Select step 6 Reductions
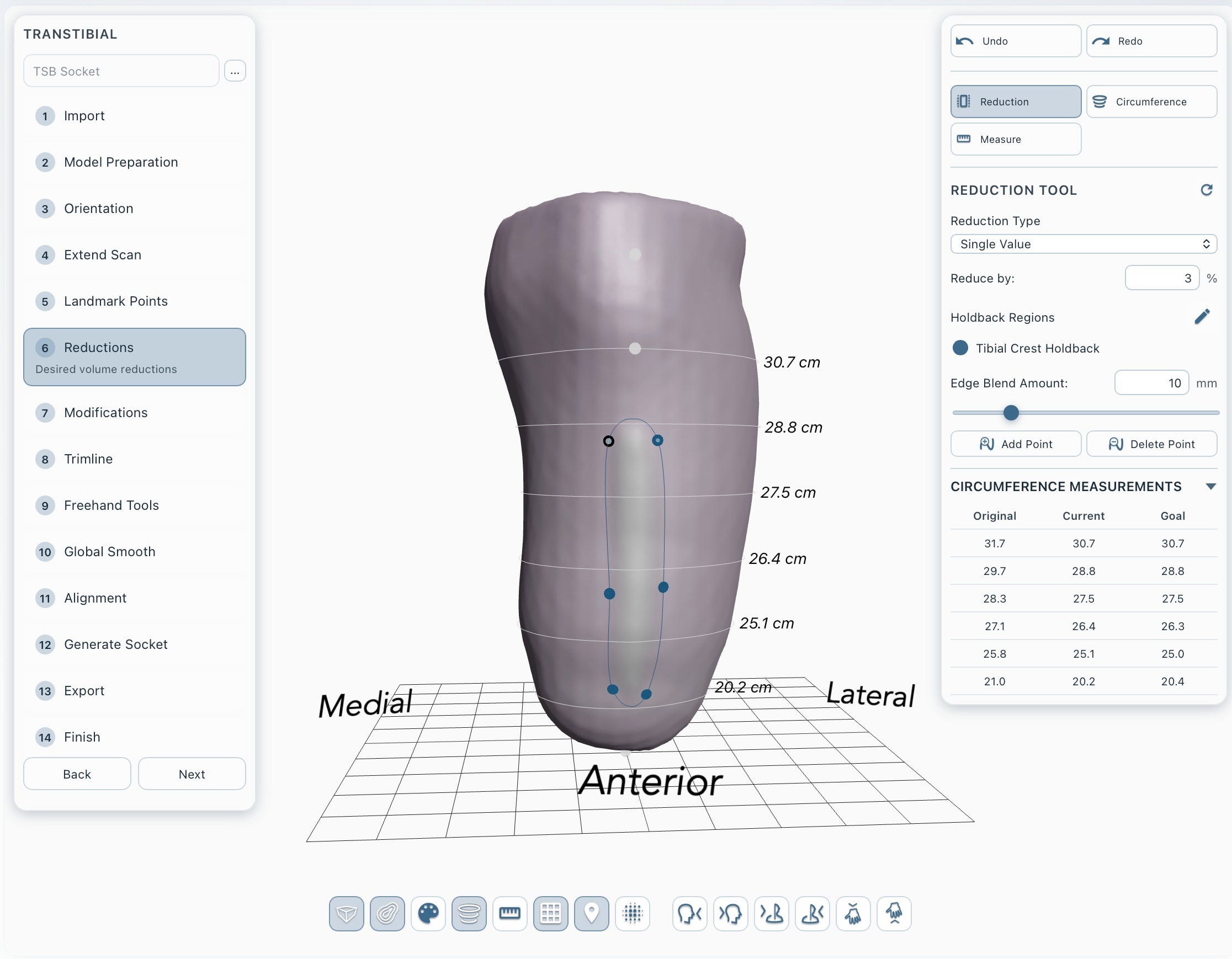1232x959 pixels. pyautogui.click(x=134, y=357)
